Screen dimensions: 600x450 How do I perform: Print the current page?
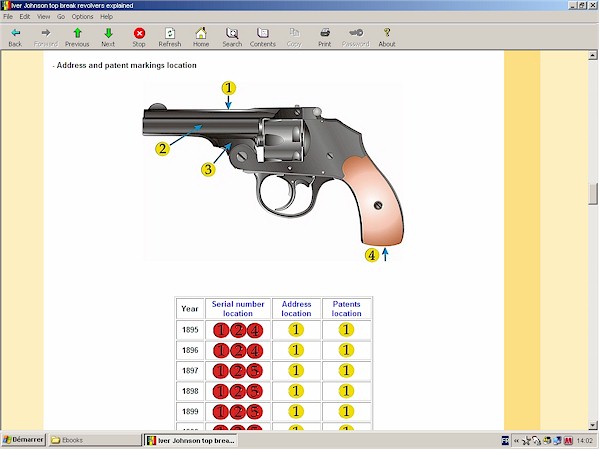point(324,38)
